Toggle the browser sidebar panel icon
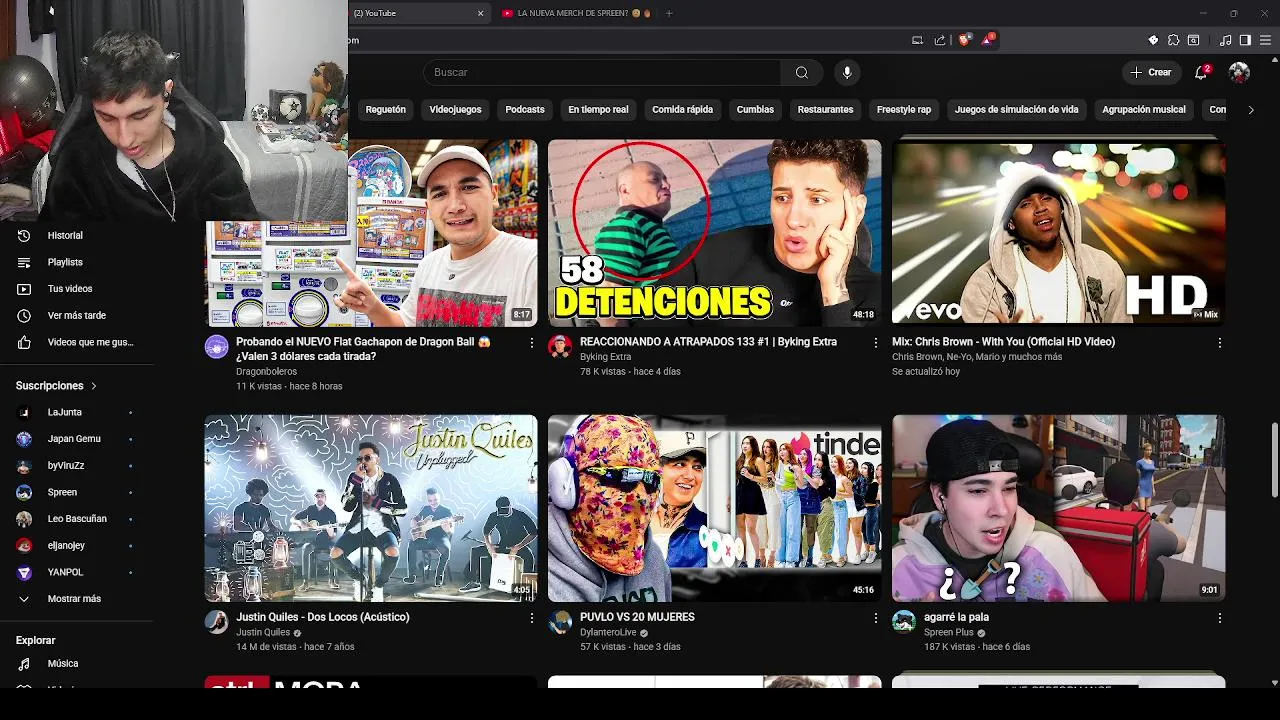 [x=1245, y=40]
